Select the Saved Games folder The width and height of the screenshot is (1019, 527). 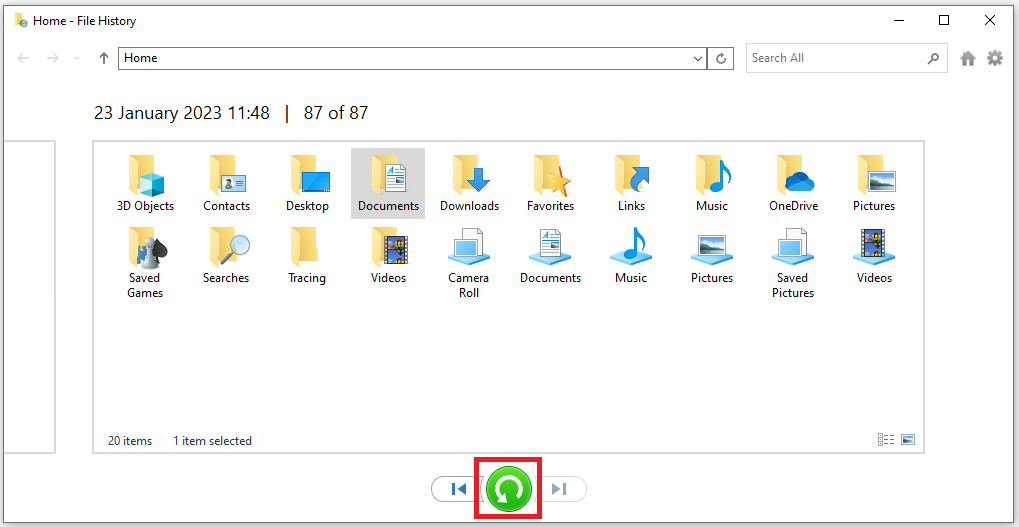tap(145, 263)
